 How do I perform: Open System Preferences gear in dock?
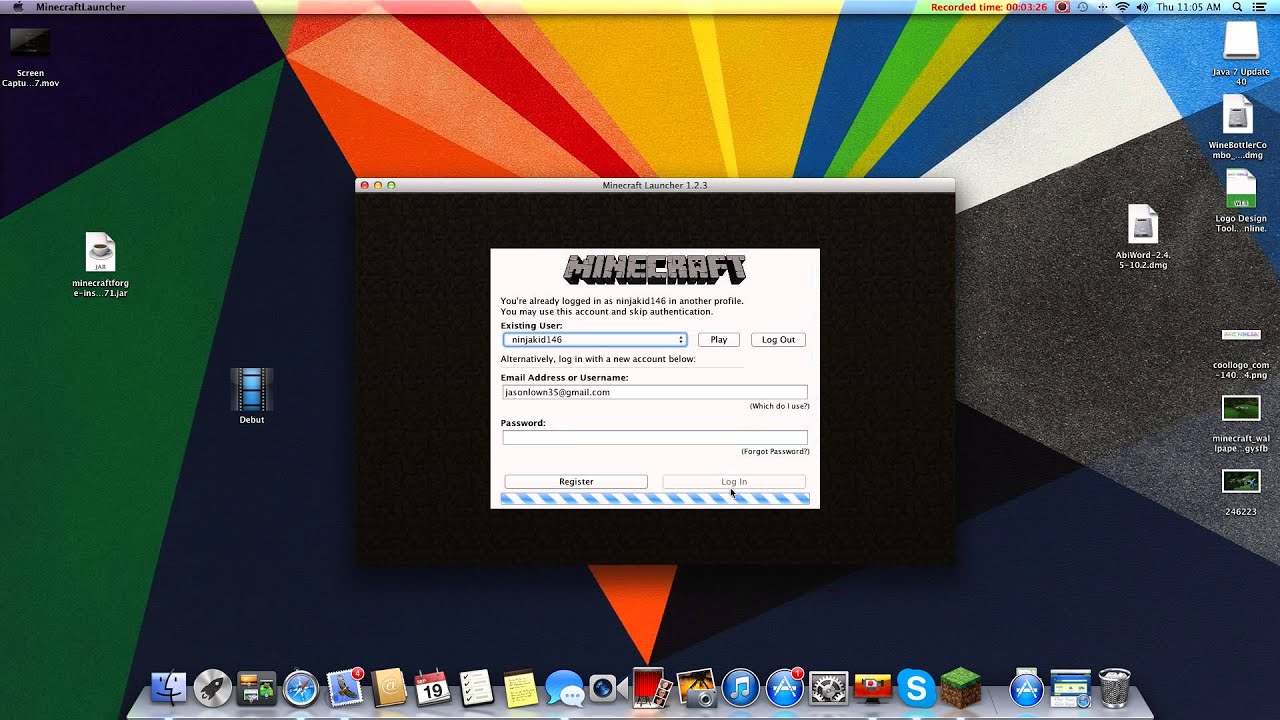[x=829, y=689]
